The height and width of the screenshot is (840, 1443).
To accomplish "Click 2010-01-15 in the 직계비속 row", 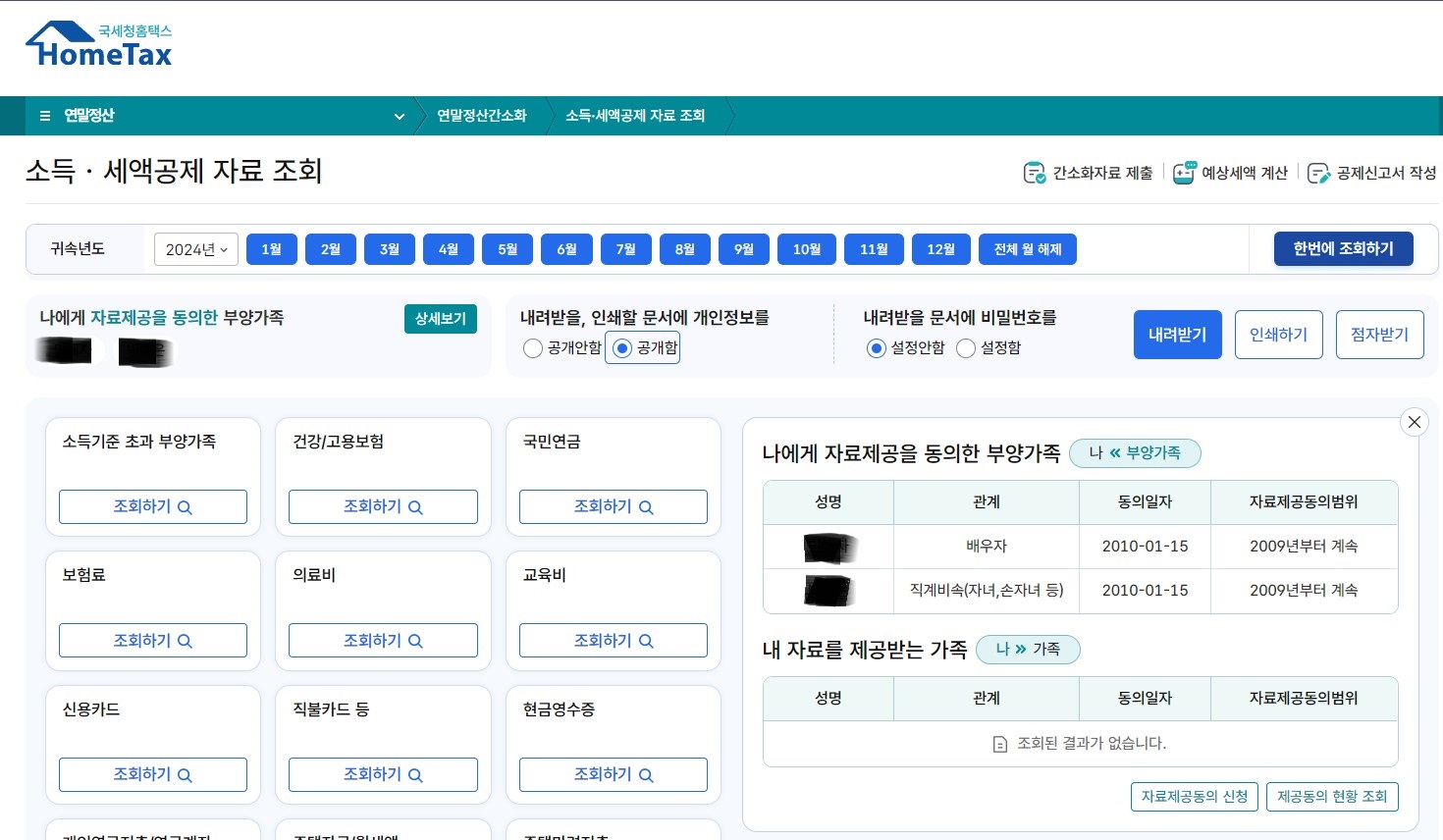I will [x=1145, y=591].
